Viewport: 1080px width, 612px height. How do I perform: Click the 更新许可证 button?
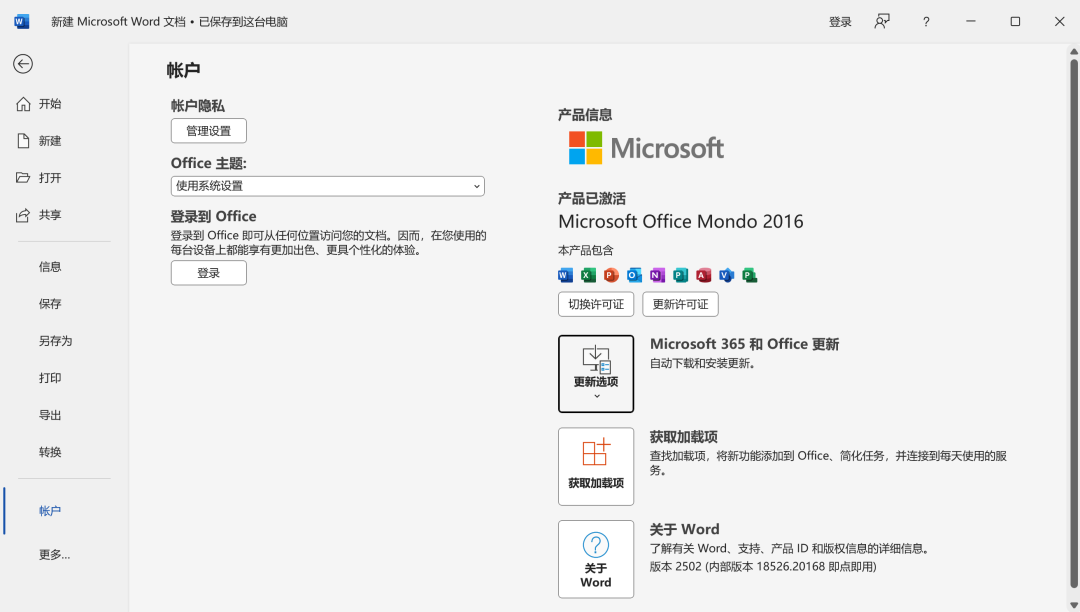click(x=681, y=304)
